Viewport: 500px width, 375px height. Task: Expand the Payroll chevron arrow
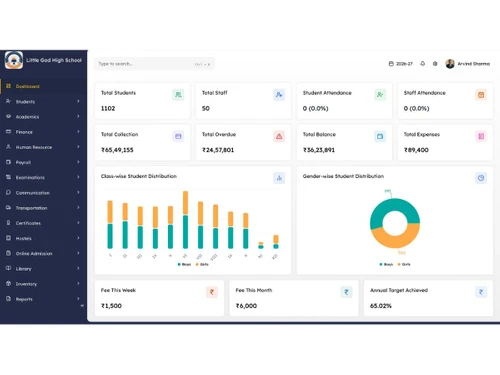point(78,162)
